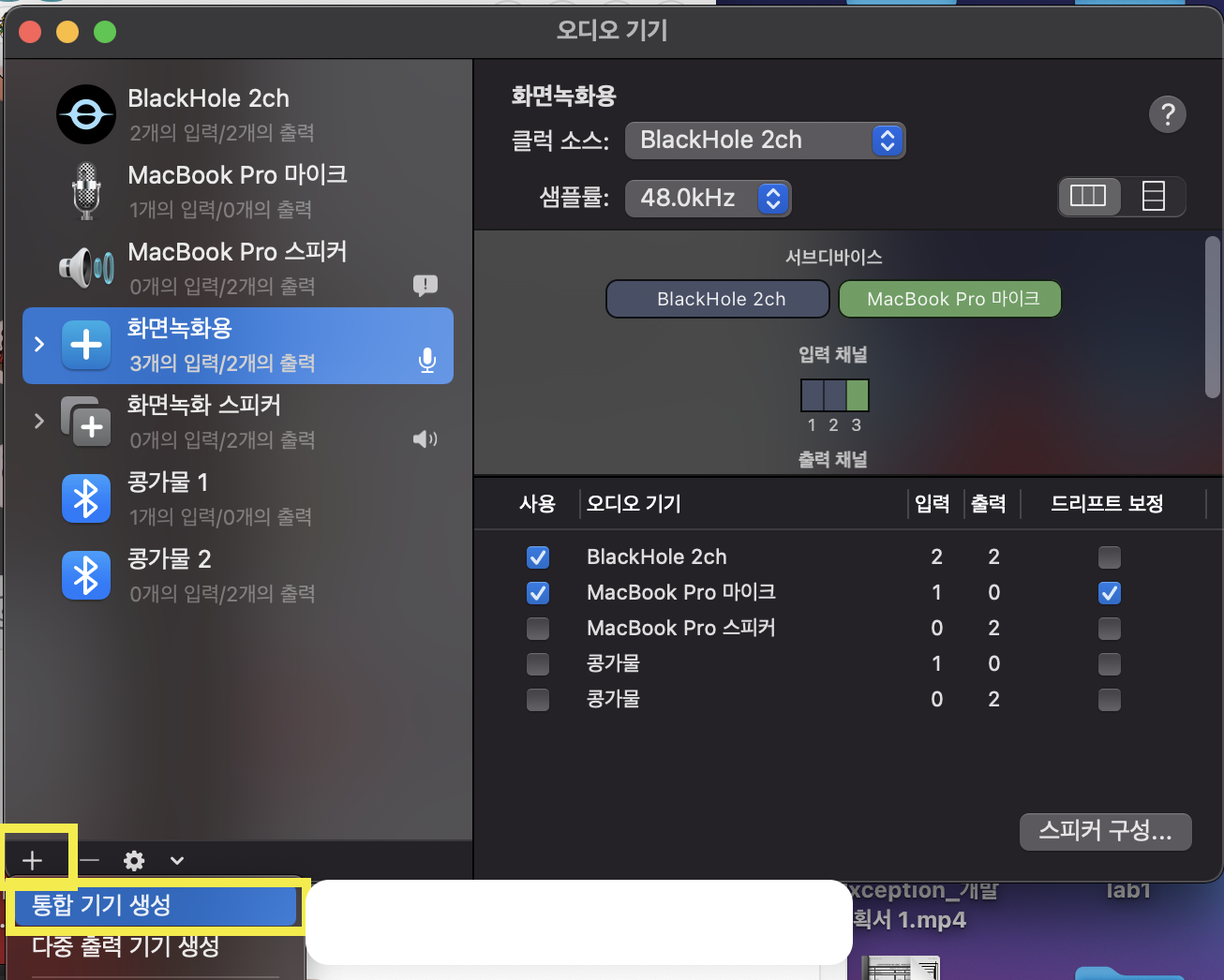Screen dimensions: 1224x980
Task: Click the MacBook Pro 마이크 subdevice button
Action: pos(950,299)
